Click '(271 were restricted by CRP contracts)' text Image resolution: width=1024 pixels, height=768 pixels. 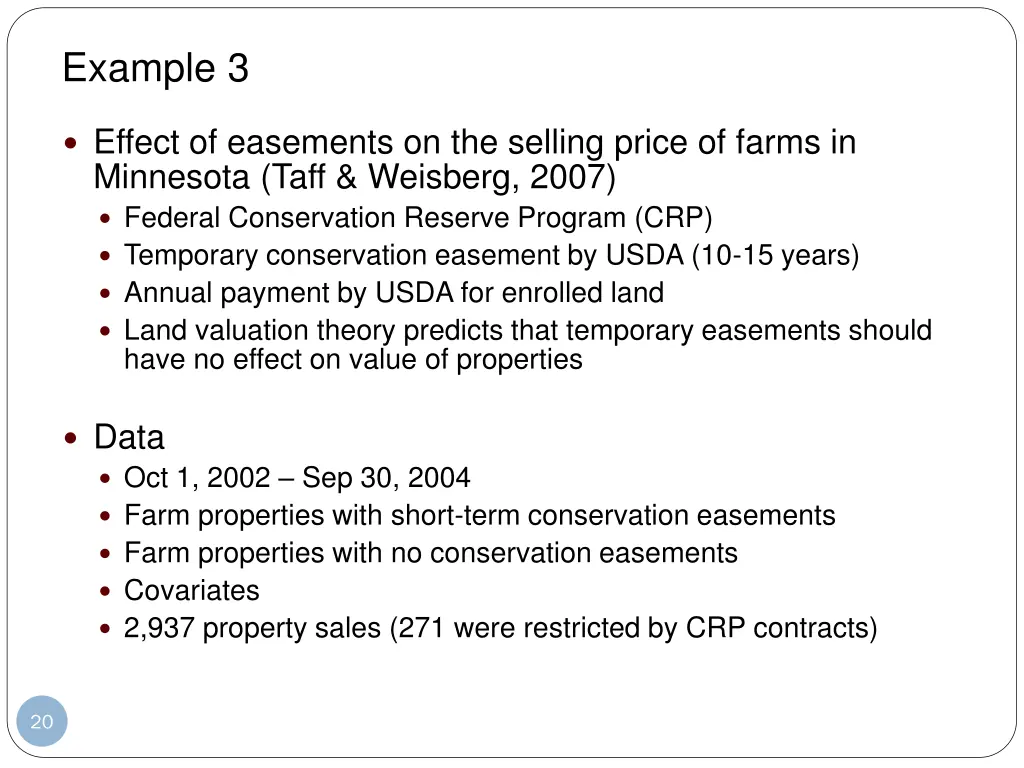633,628
